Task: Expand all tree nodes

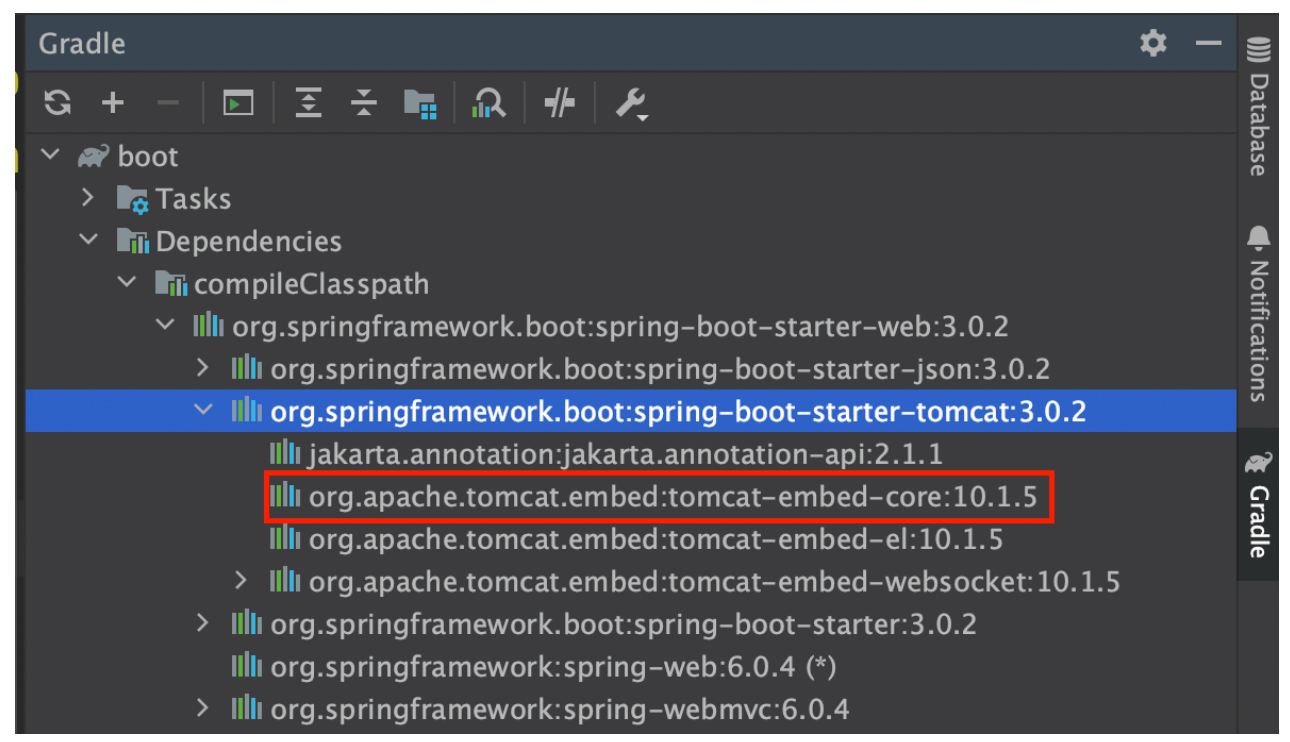Action: (309, 102)
